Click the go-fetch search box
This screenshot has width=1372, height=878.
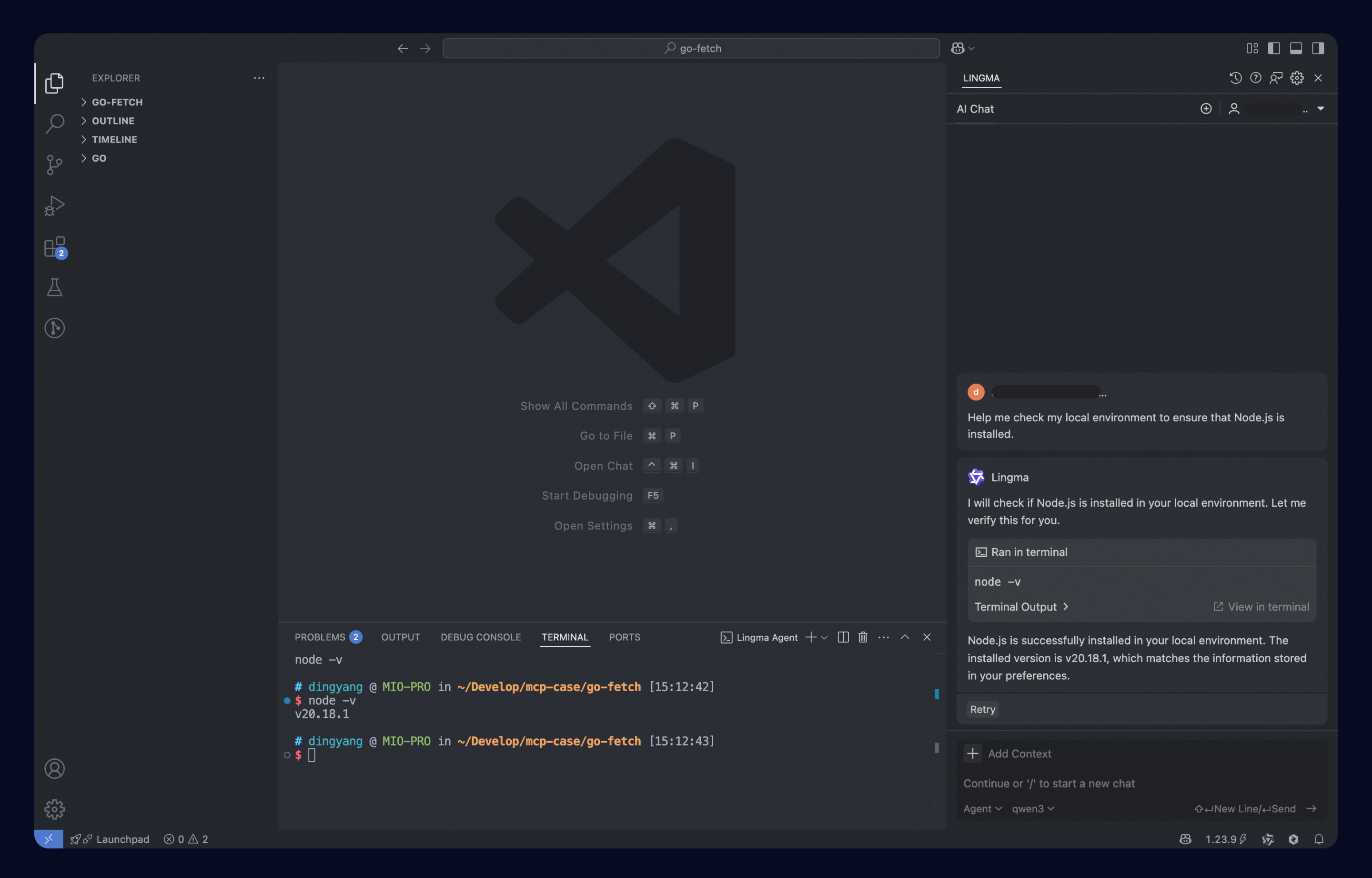click(691, 49)
